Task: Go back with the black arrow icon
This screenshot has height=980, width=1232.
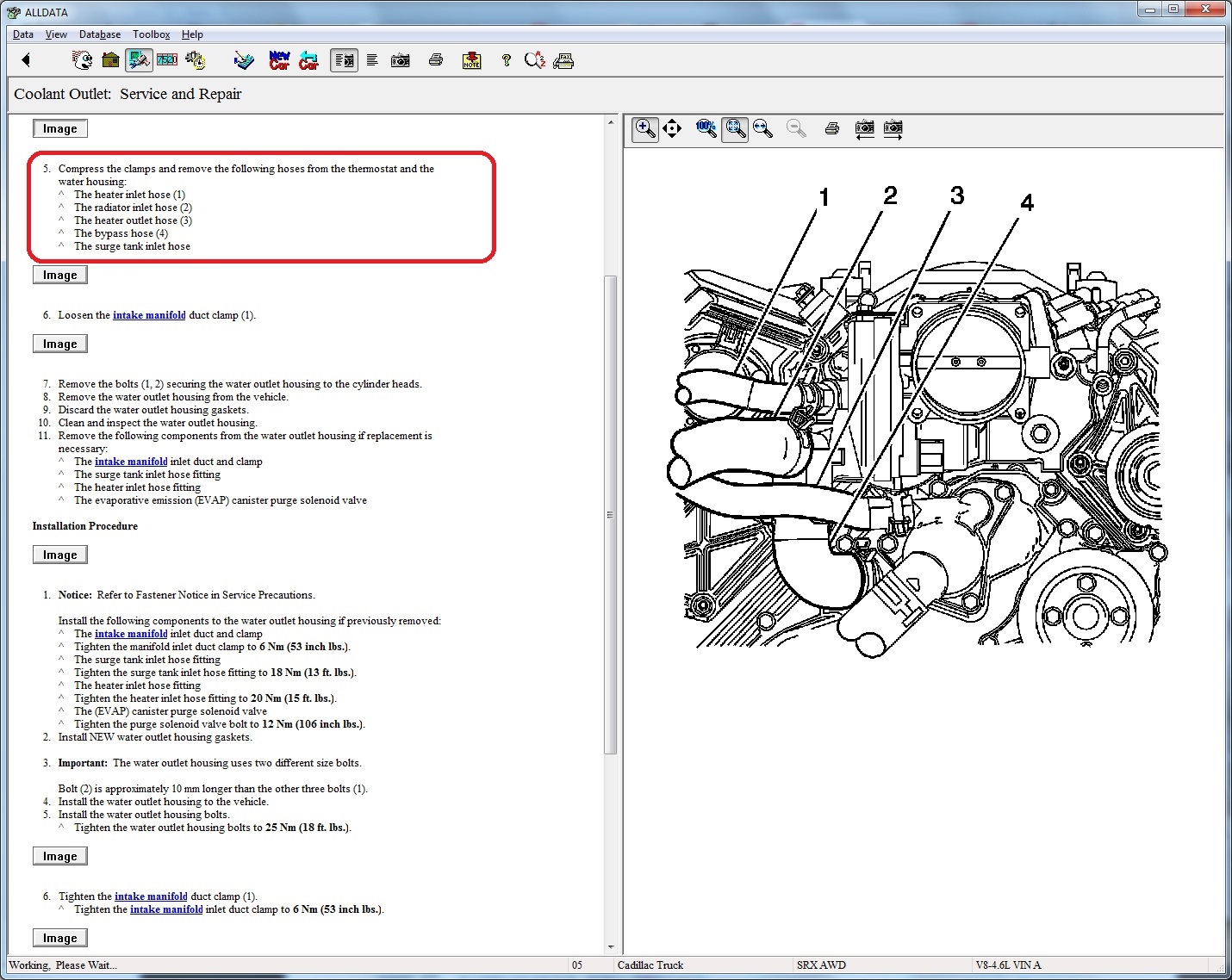Action: tap(26, 60)
